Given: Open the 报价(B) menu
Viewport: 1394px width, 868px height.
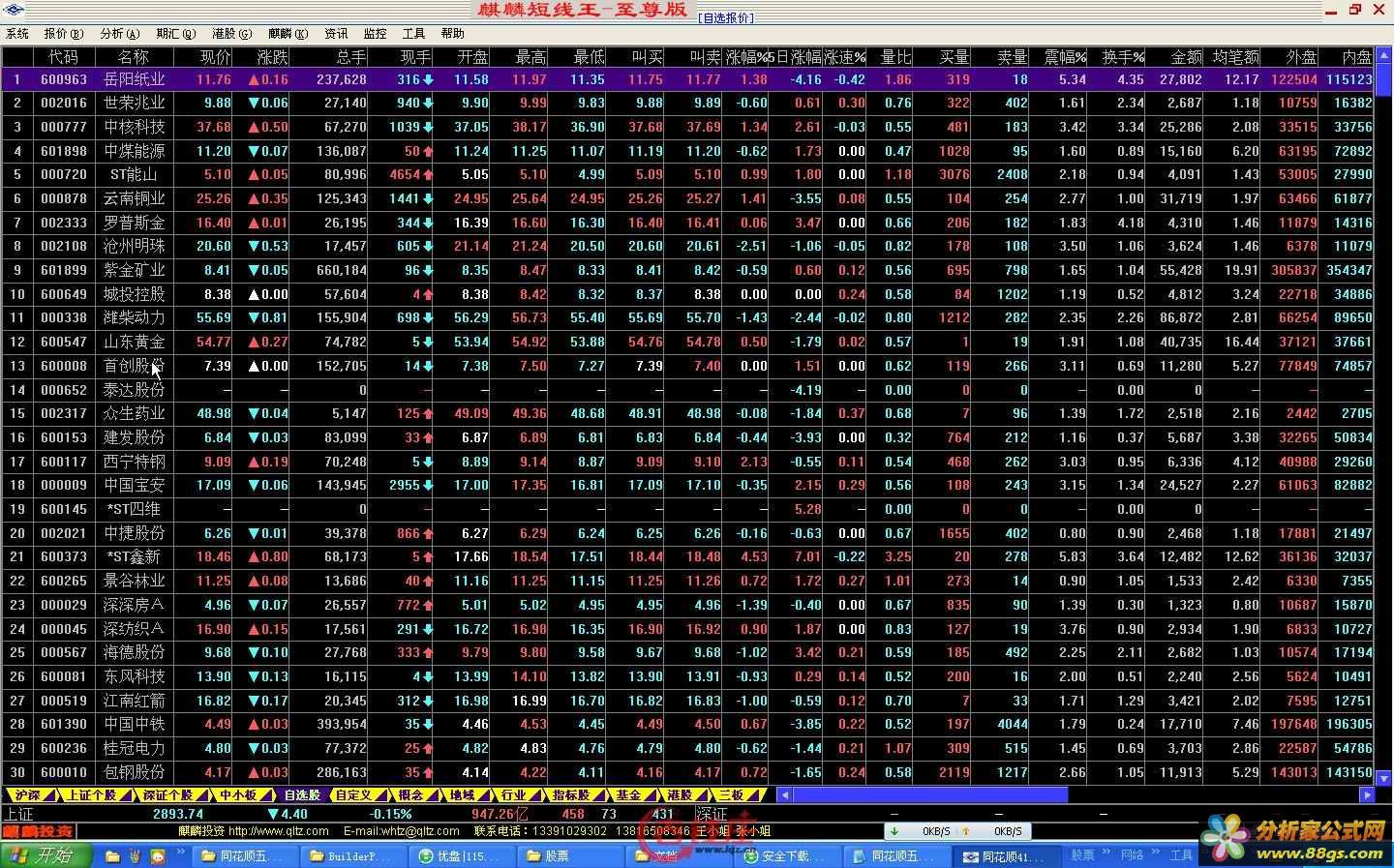Looking at the screenshot, I should point(64,34).
